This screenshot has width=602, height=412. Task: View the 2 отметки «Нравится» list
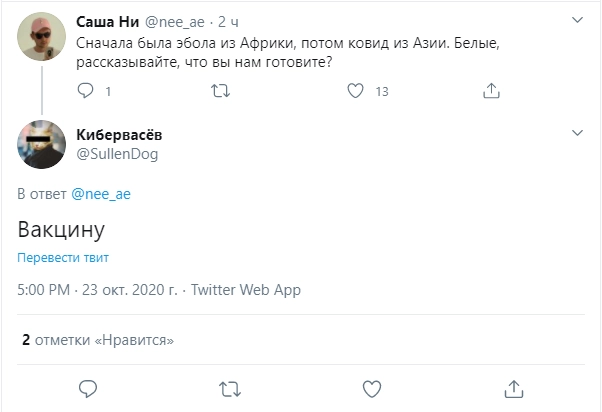[98, 340]
